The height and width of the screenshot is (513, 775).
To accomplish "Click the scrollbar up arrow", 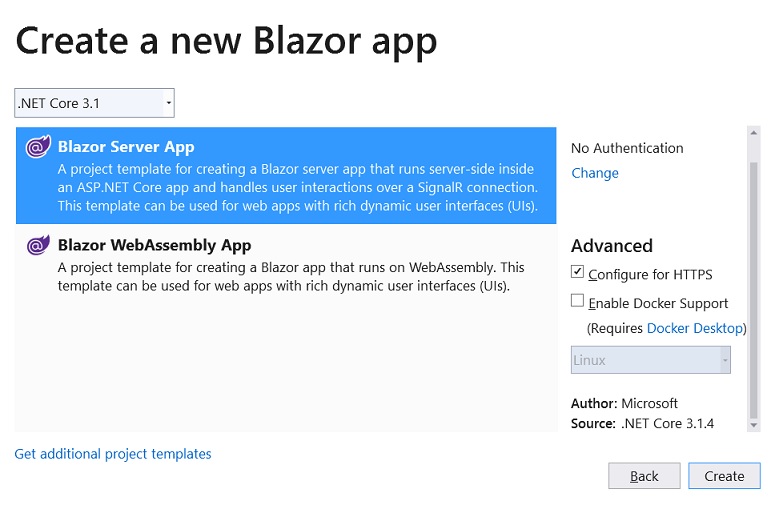I will click(754, 132).
